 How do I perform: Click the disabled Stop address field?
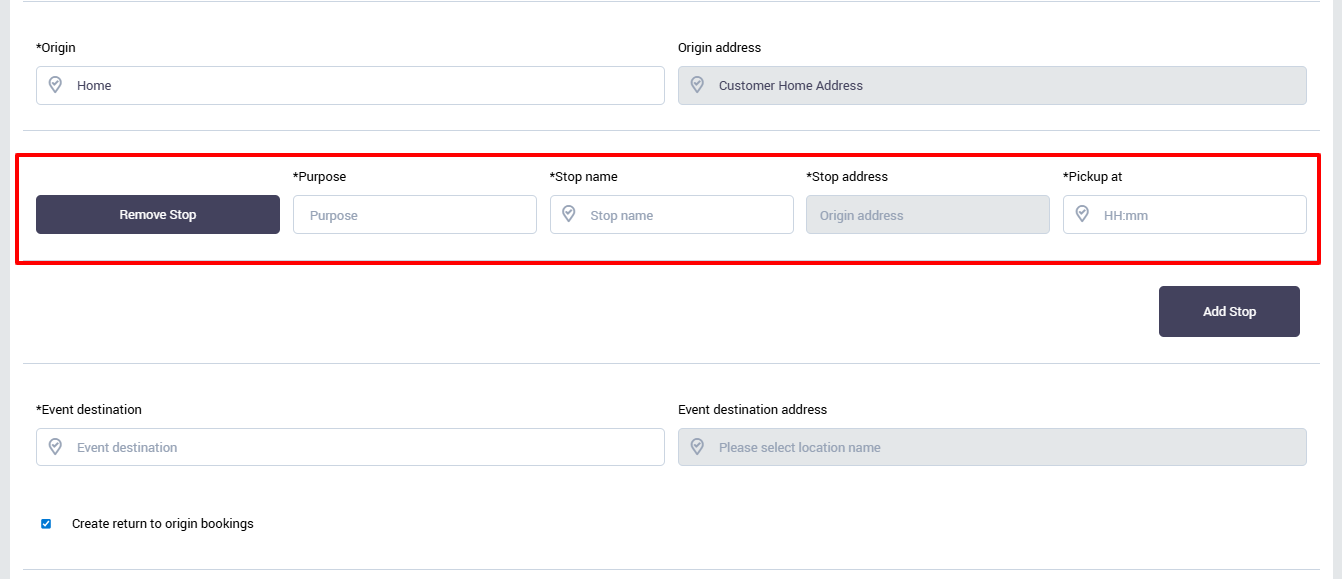tap(927, 215)
